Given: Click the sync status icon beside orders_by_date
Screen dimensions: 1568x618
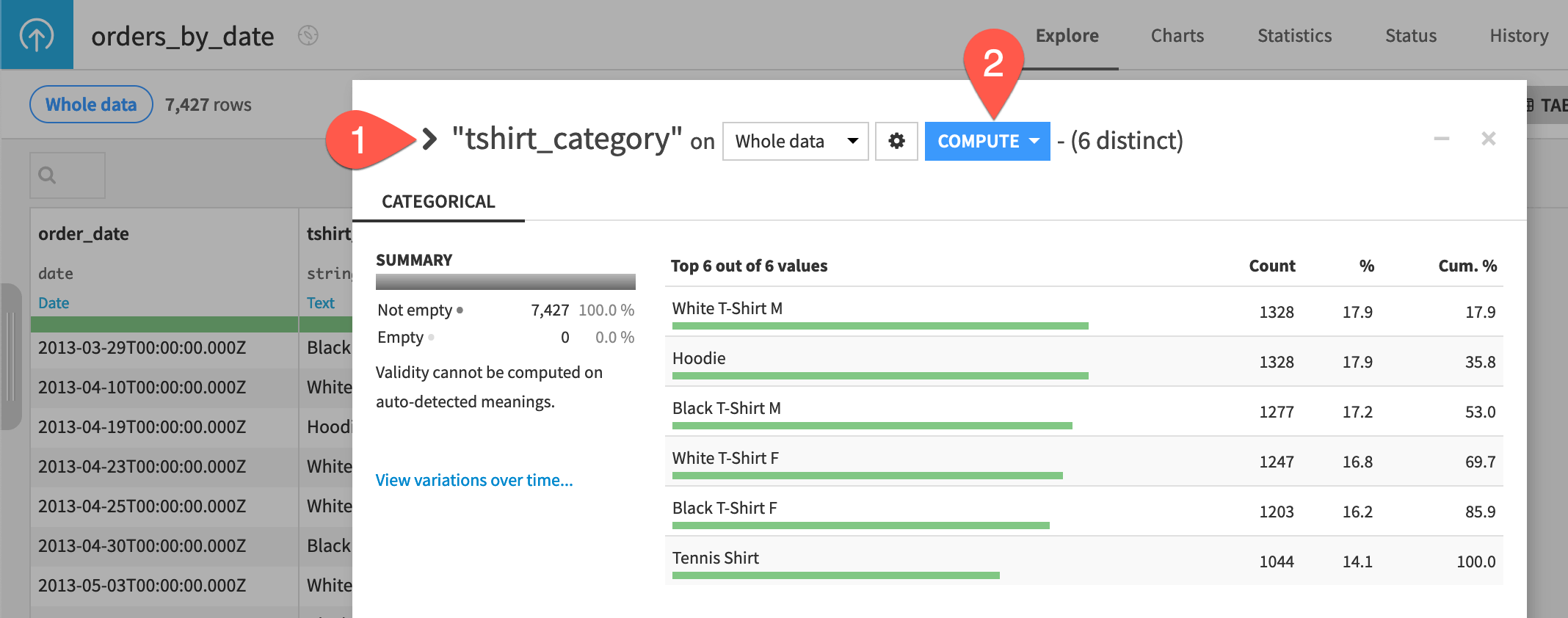Looking at the screenshot, I should click(308, 35).
